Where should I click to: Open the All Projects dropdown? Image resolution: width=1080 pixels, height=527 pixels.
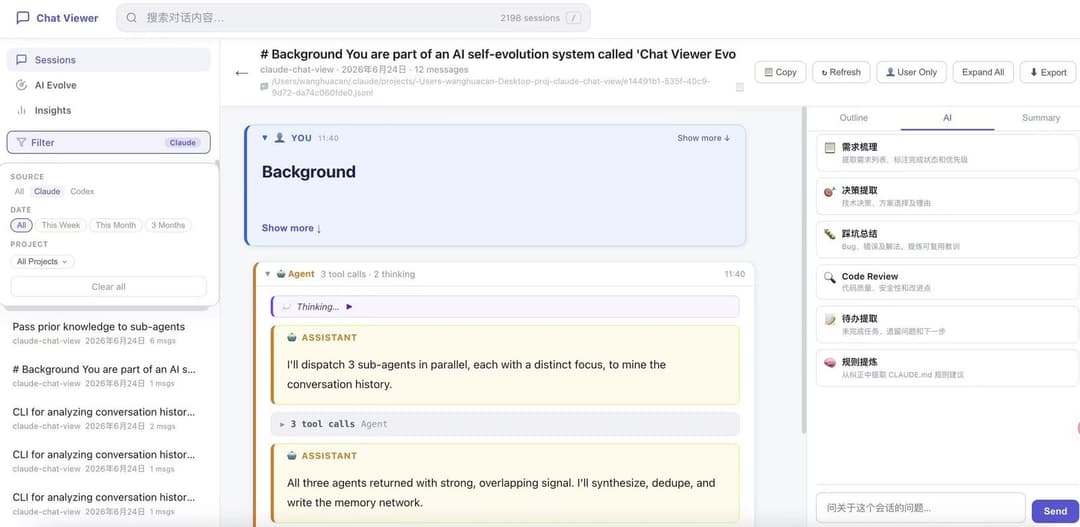click(43, 262)
